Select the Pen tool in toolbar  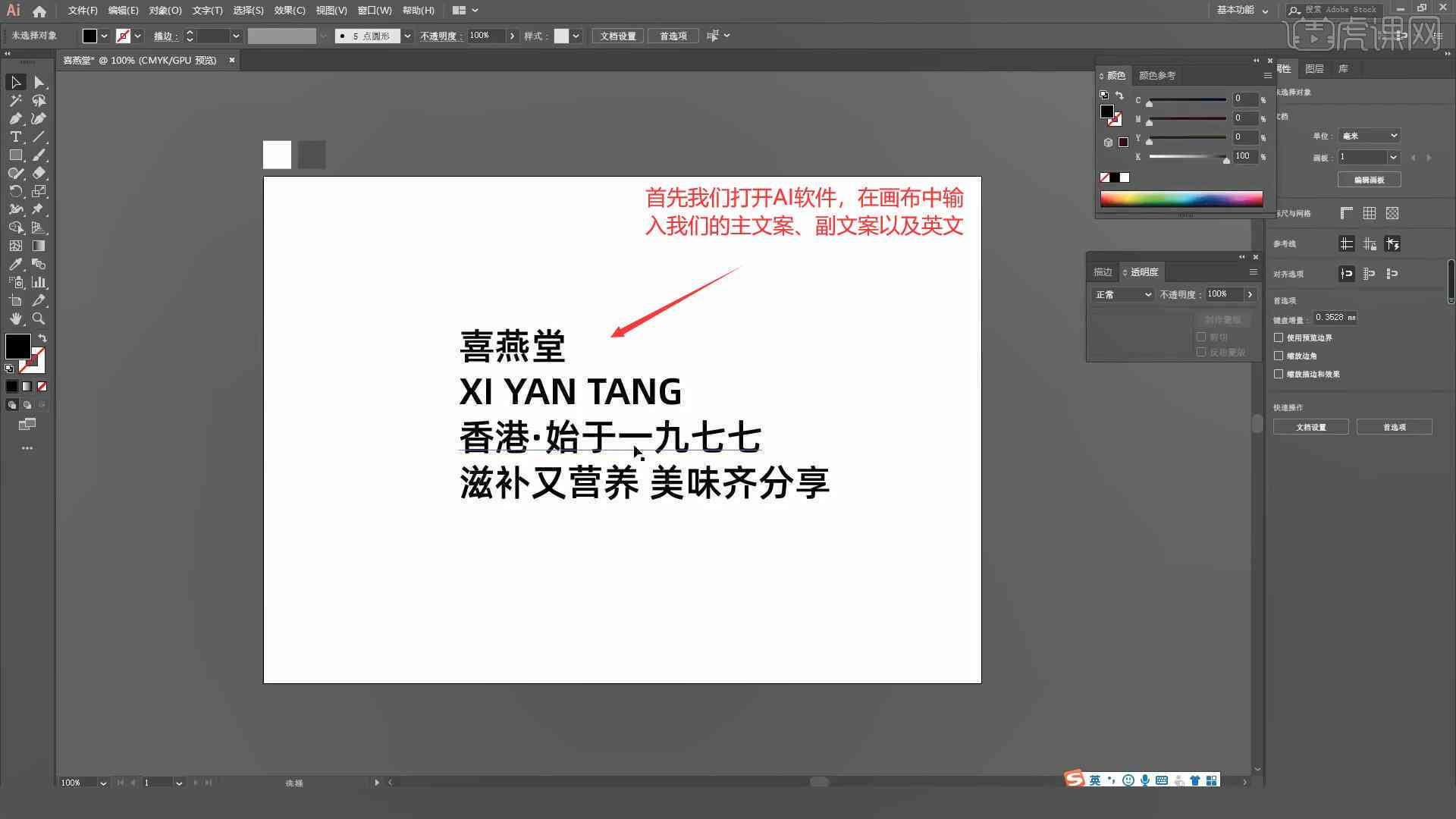(x=15, y=119)
